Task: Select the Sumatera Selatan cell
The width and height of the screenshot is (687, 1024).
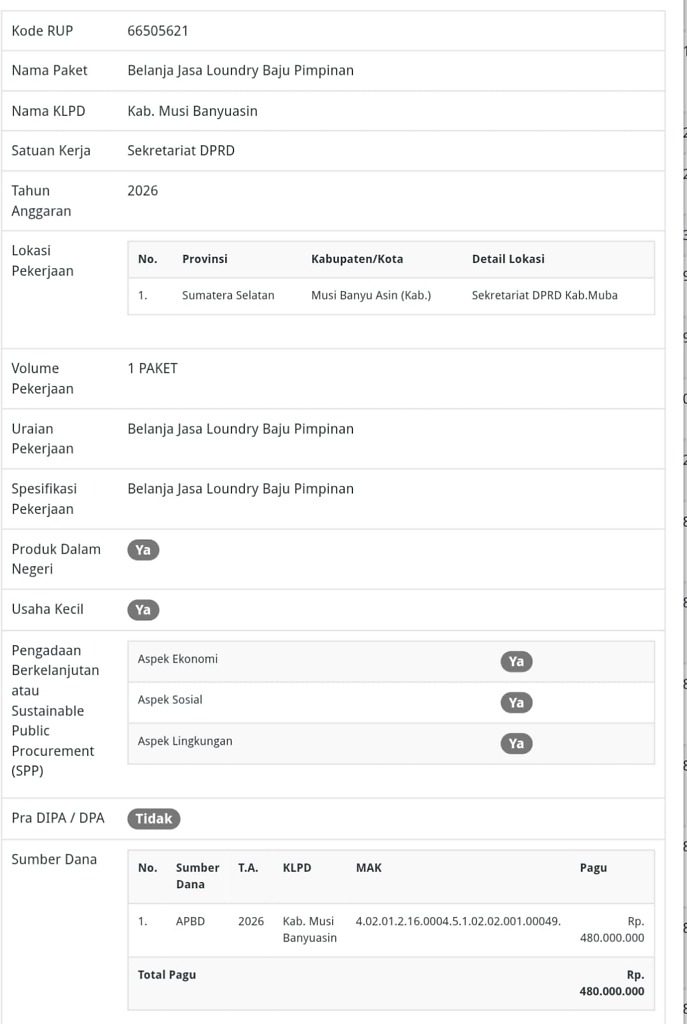Action: (228, 296)
